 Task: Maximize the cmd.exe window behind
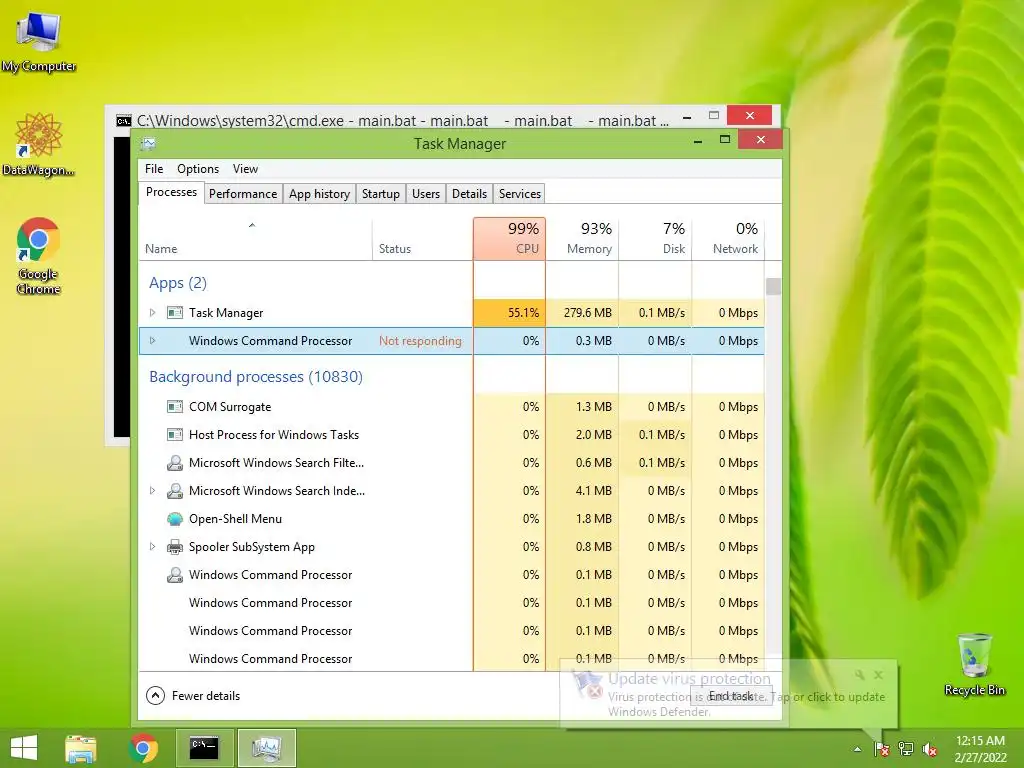click(x=714, y=116)
